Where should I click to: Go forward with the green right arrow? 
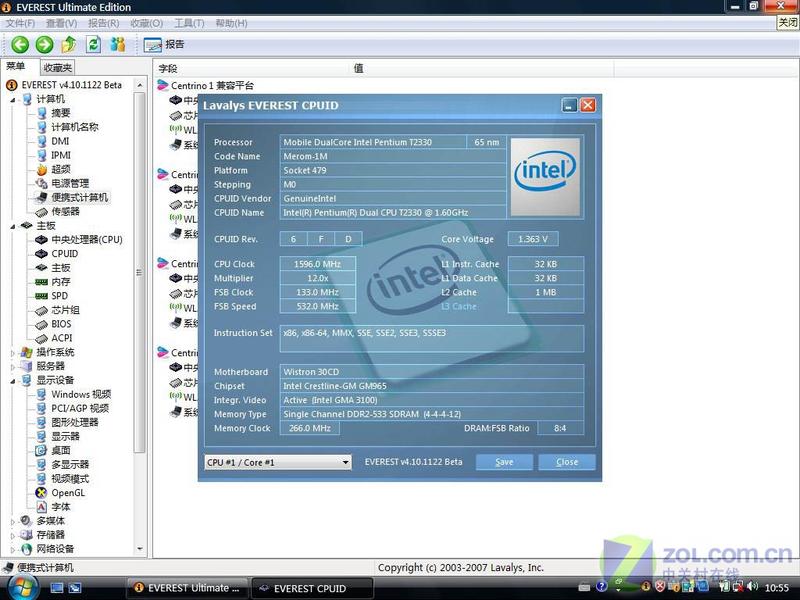tap(44, 45)
